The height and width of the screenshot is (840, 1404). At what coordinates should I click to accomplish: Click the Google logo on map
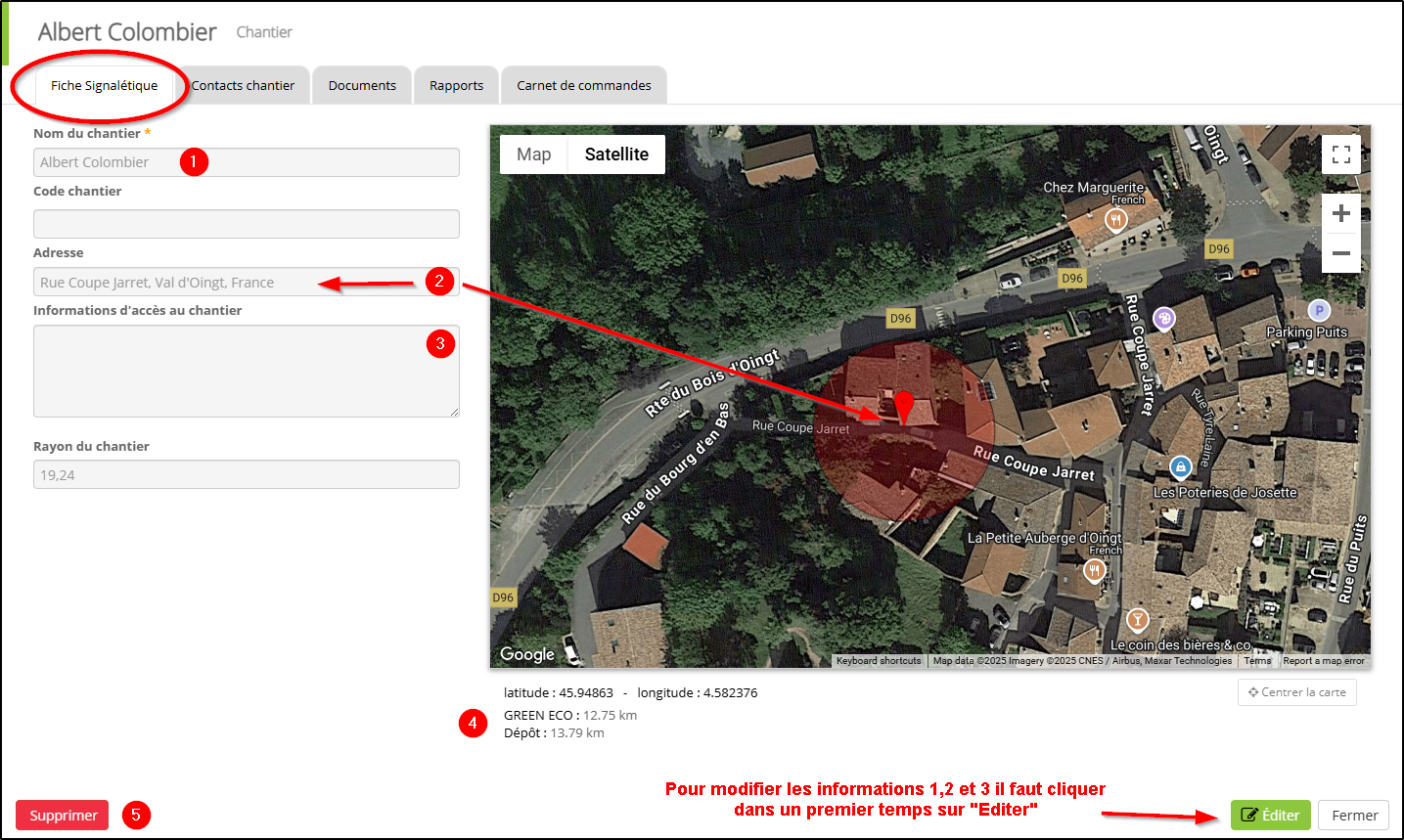(x=527, y=654)
